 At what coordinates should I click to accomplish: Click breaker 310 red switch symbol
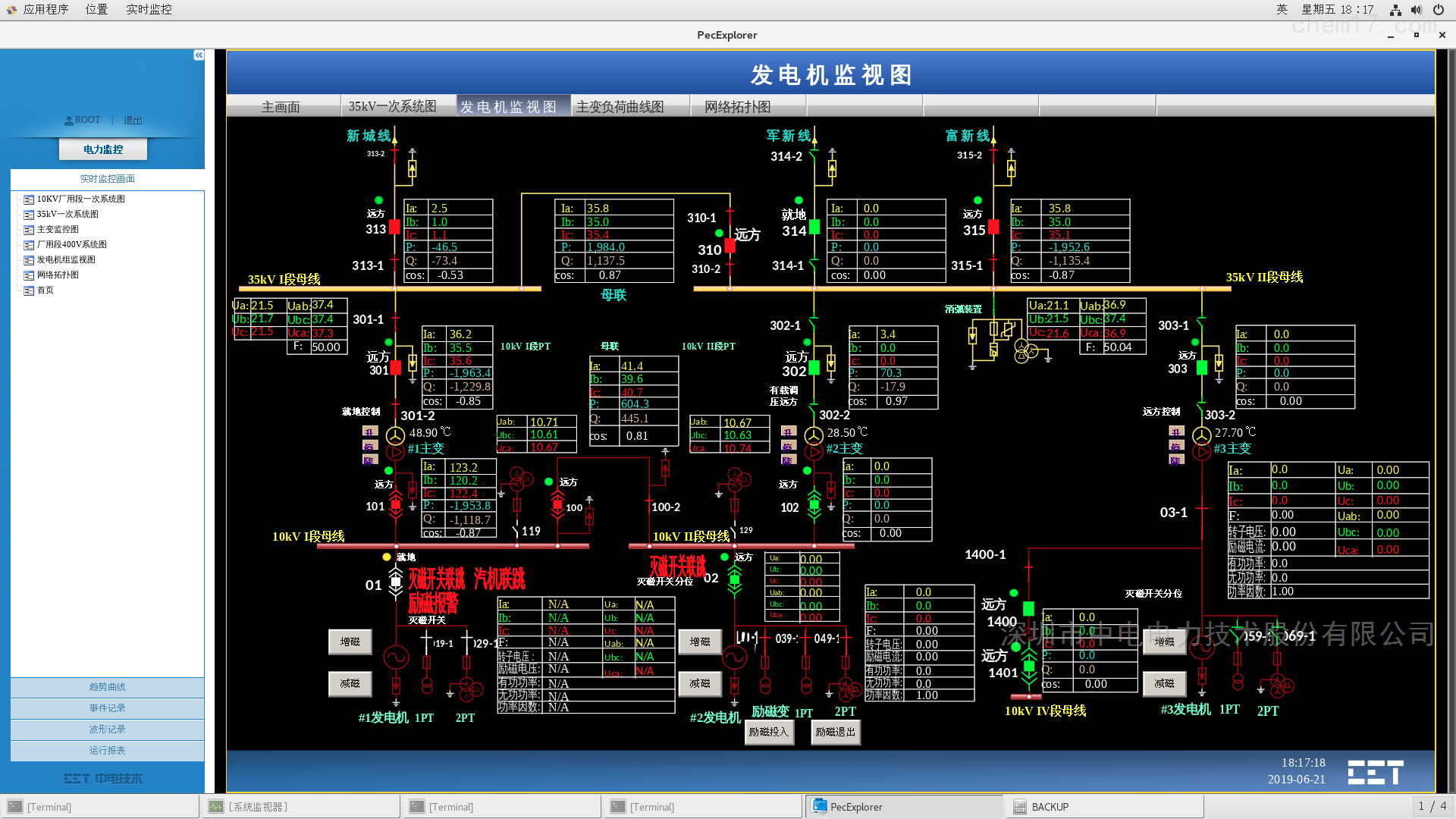point(730,245)
